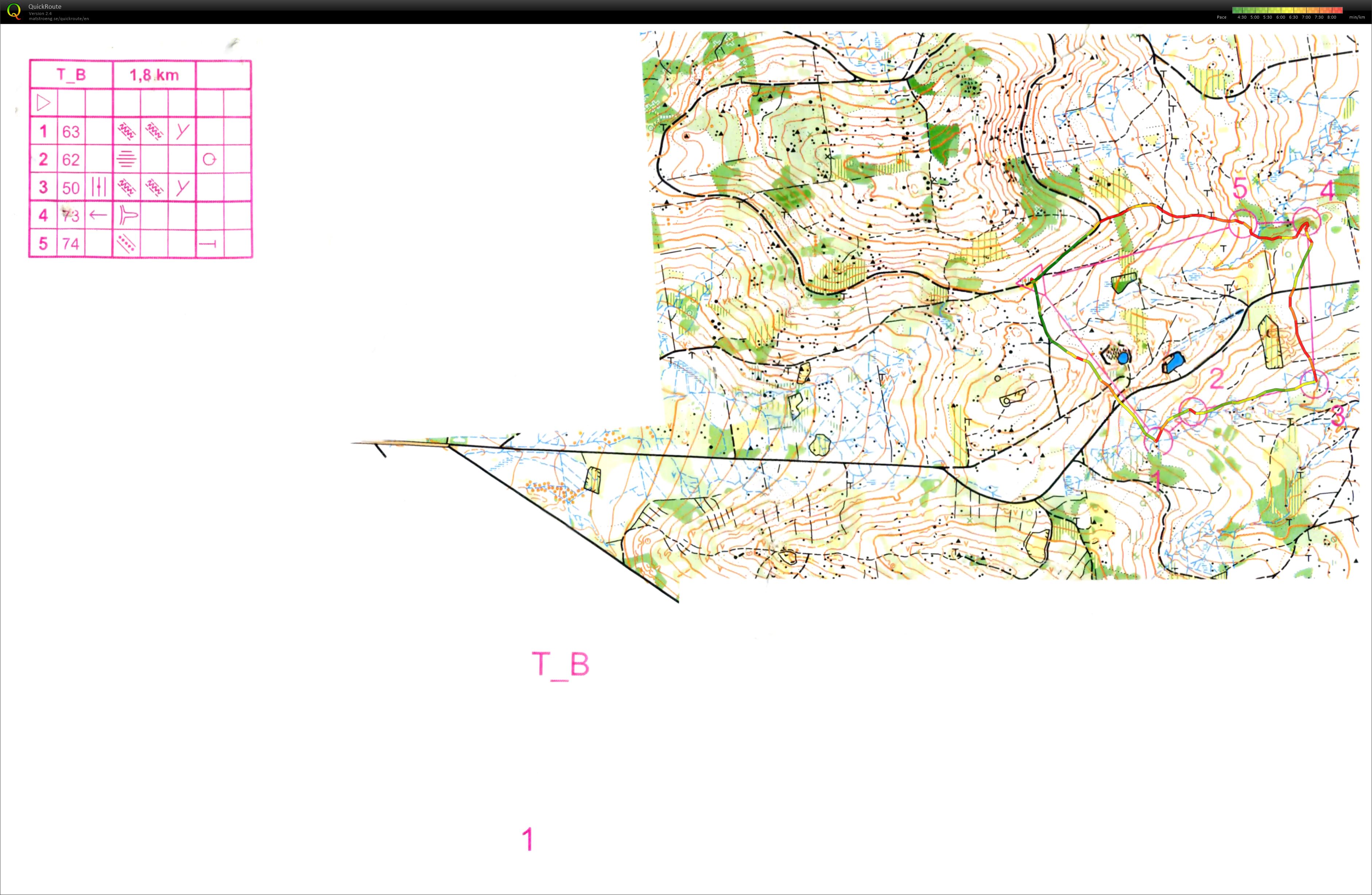Click the '1,8 km' course length cell

pyautogui.click(x=154, y=75)
